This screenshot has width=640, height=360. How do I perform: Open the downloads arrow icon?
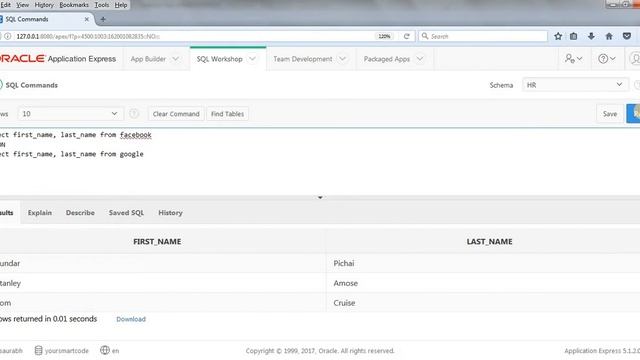pos(591,36)
